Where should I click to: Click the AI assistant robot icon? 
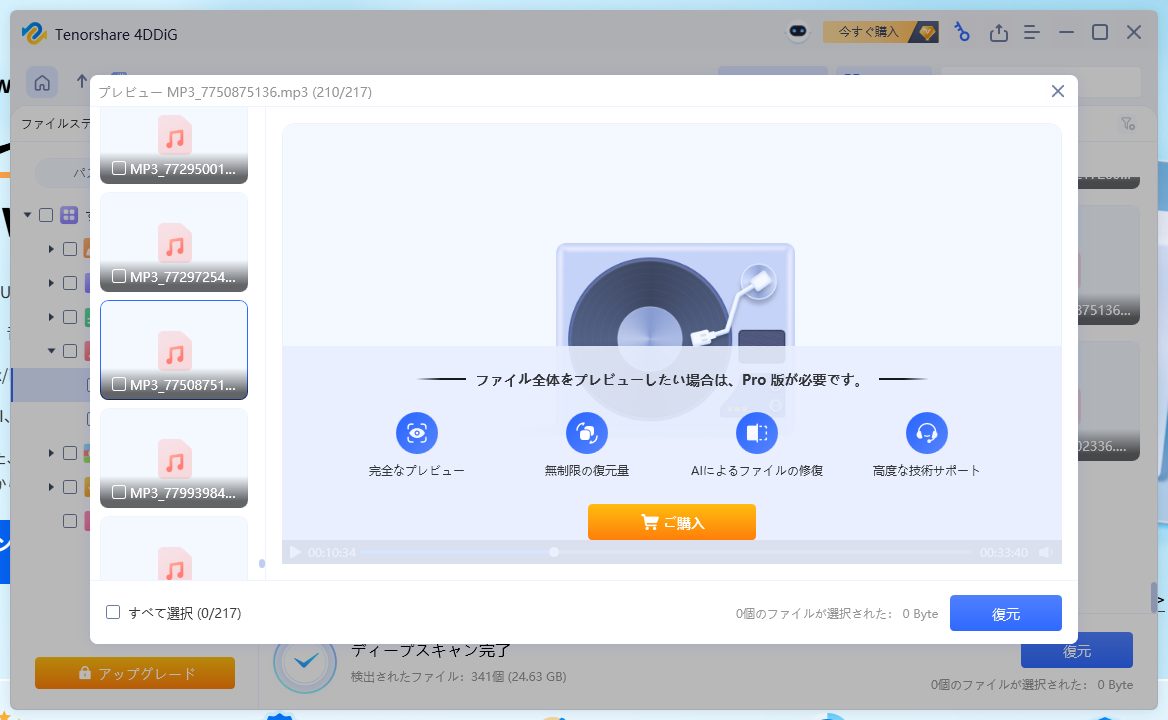tap(797, 32)
